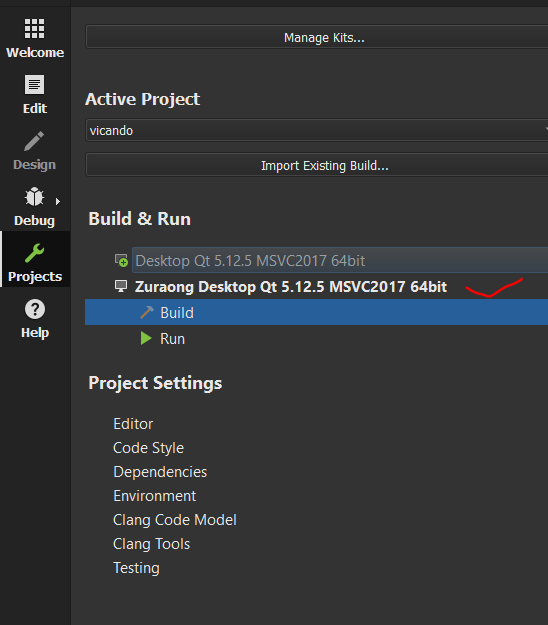This screenshot has height=625, width=548.
Task: Open the Welcome mode grid icon
Action: point(34,29)
